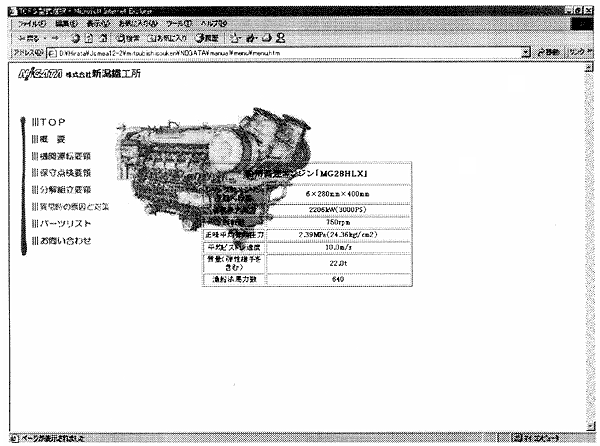Open the 検索 search pane
This screenshot has width=600, height=446.
[x=128, y=38]
